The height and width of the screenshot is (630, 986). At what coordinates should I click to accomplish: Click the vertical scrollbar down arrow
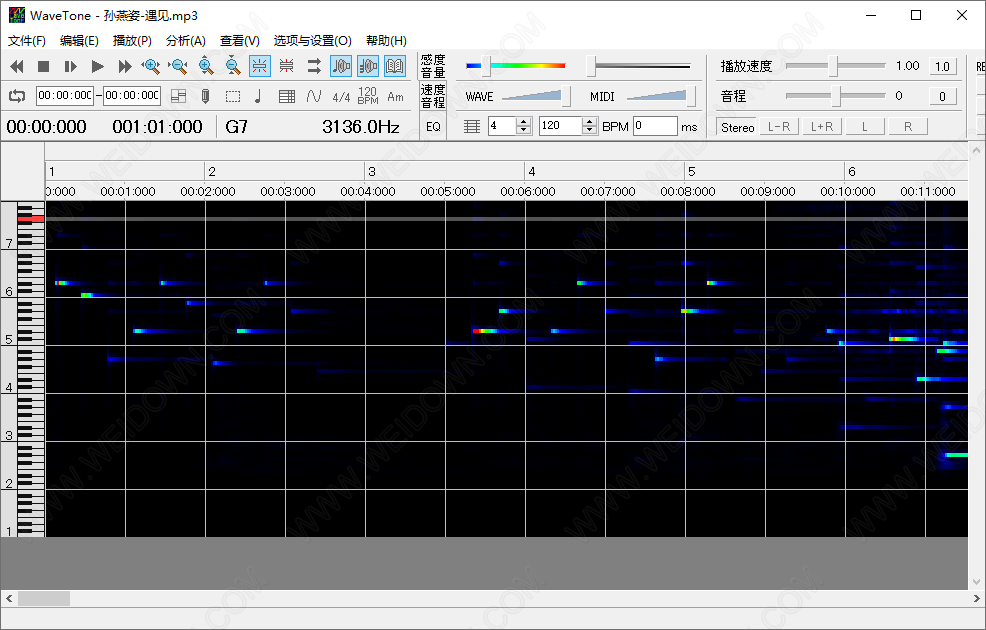click(977, 582)
